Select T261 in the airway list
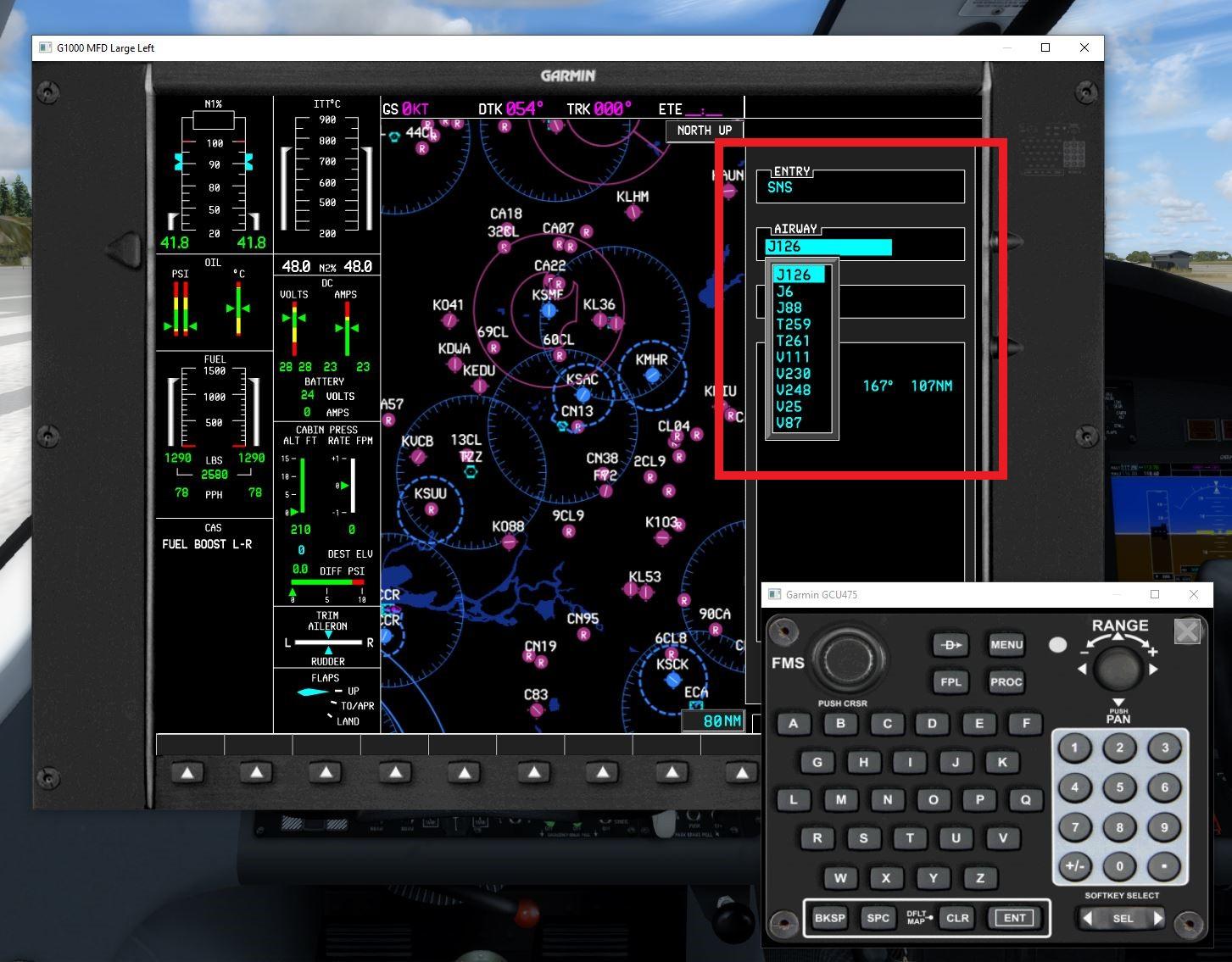This screenshot has width=1232, height=962. 794,341
